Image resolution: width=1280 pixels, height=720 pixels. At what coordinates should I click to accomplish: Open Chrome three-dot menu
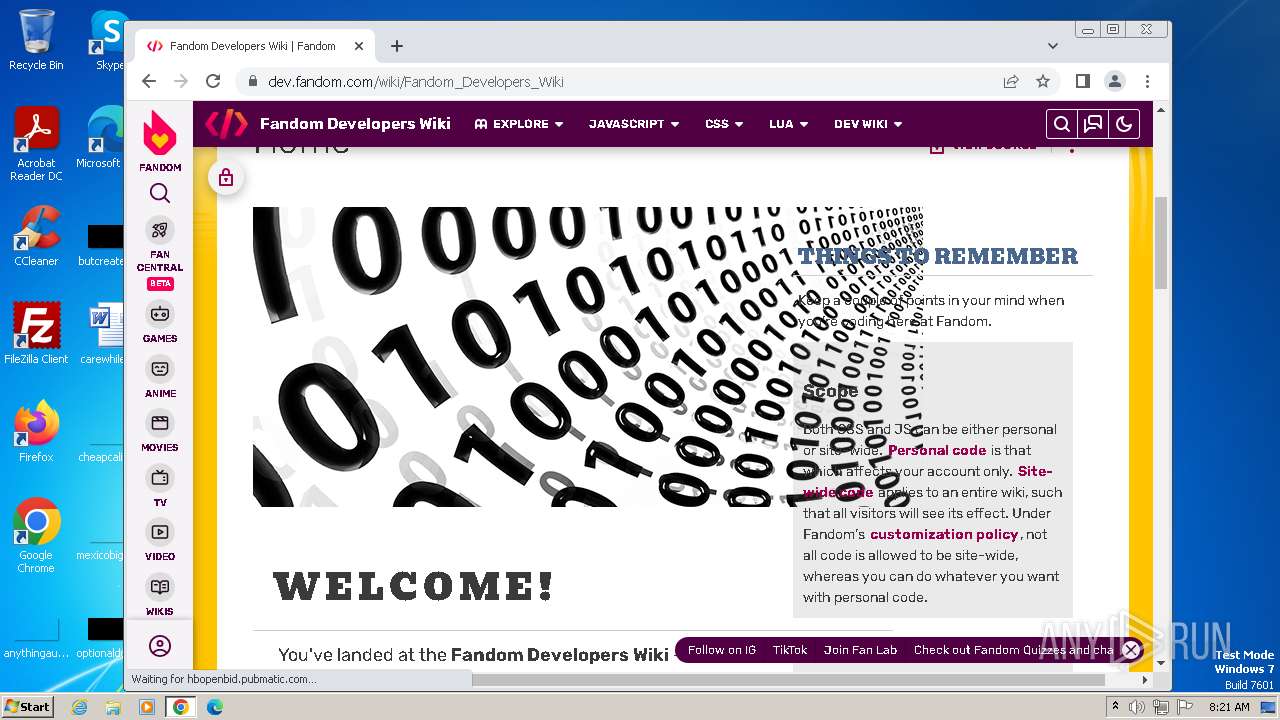(1147, 81)
